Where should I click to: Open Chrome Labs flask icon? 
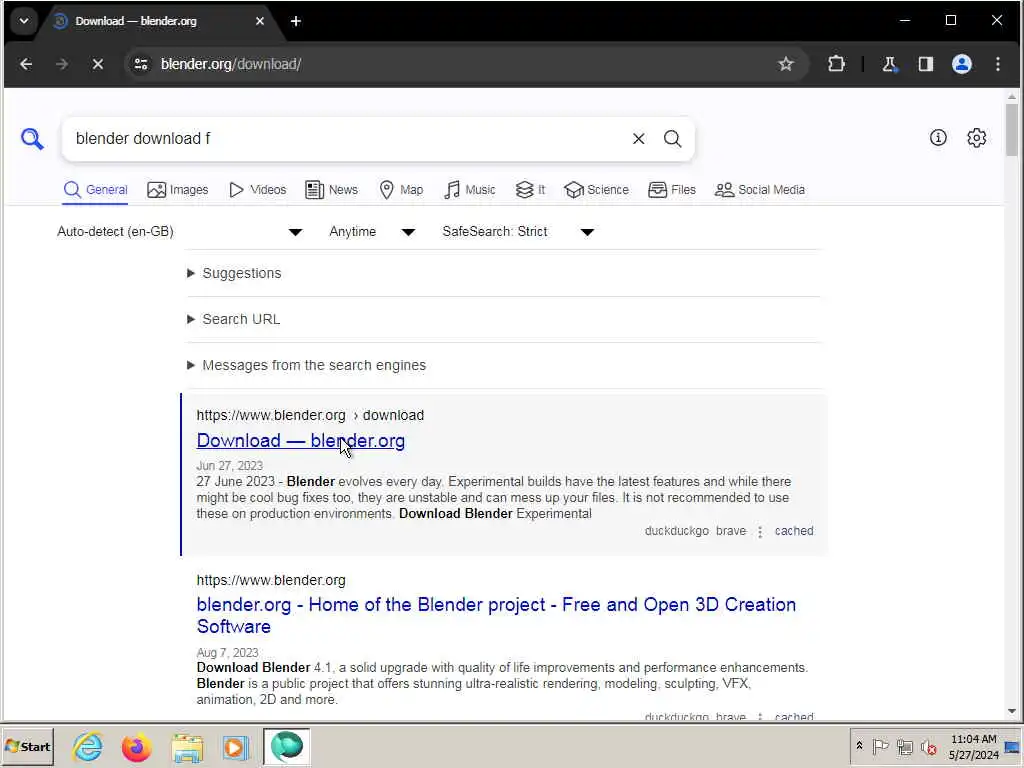(x=889, y=64)
